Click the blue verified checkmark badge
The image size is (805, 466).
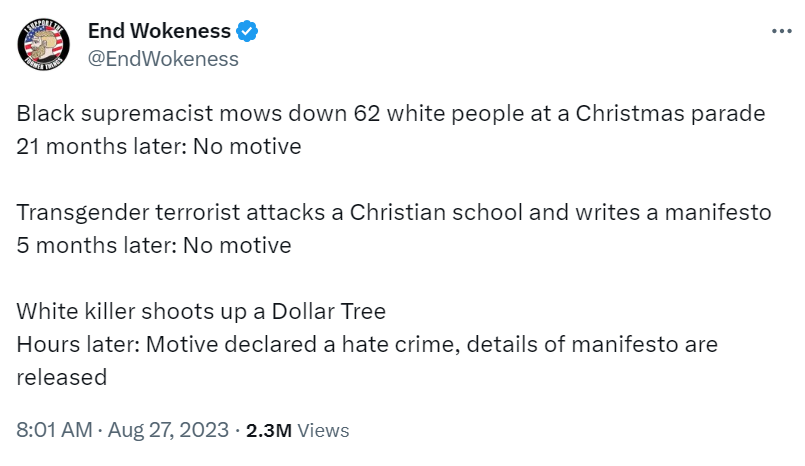[248, 32]
